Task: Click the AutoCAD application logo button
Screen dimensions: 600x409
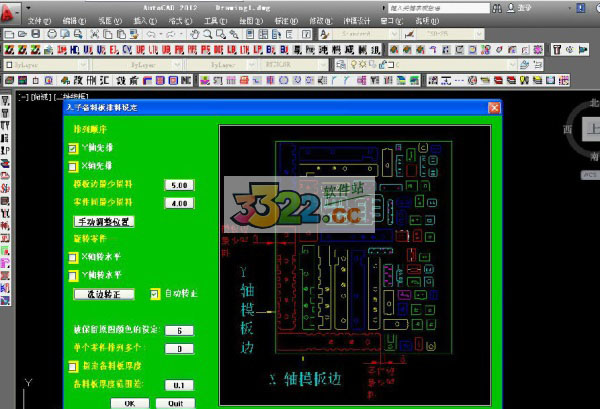Action: click(x=8, y=13)
